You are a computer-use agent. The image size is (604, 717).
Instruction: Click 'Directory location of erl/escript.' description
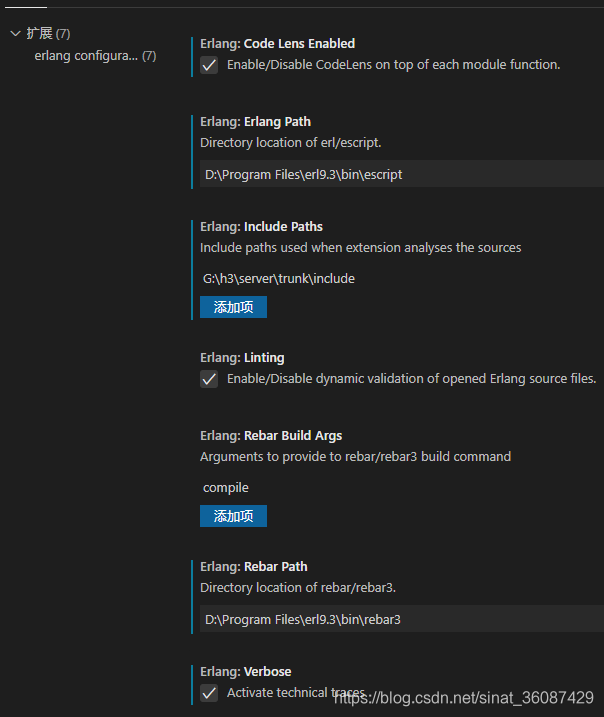click(290, 143)
